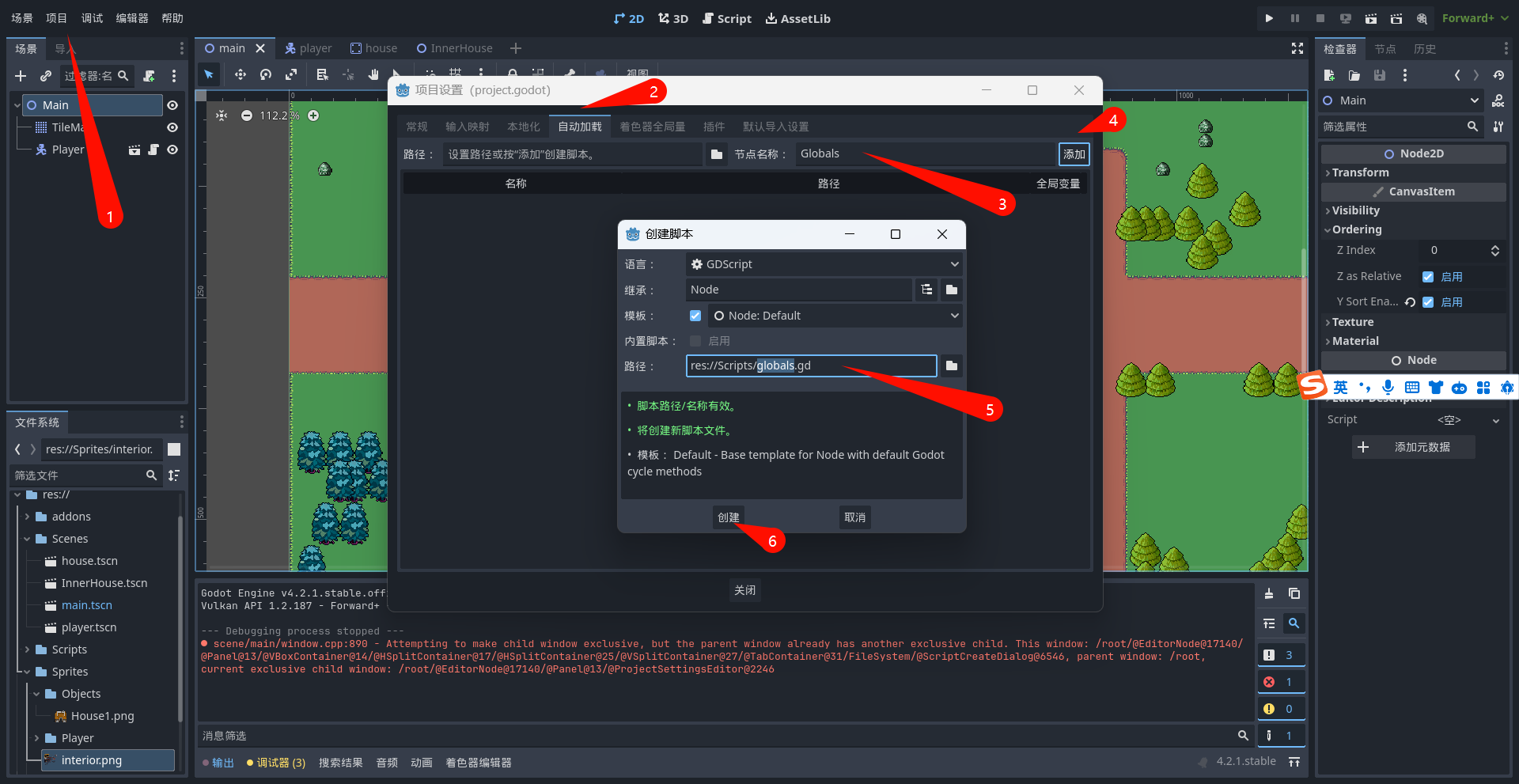The height and width of the screenshot is (784, 1519).
Task: Click the Globals node name field
Action: click(x=924, y=154)
